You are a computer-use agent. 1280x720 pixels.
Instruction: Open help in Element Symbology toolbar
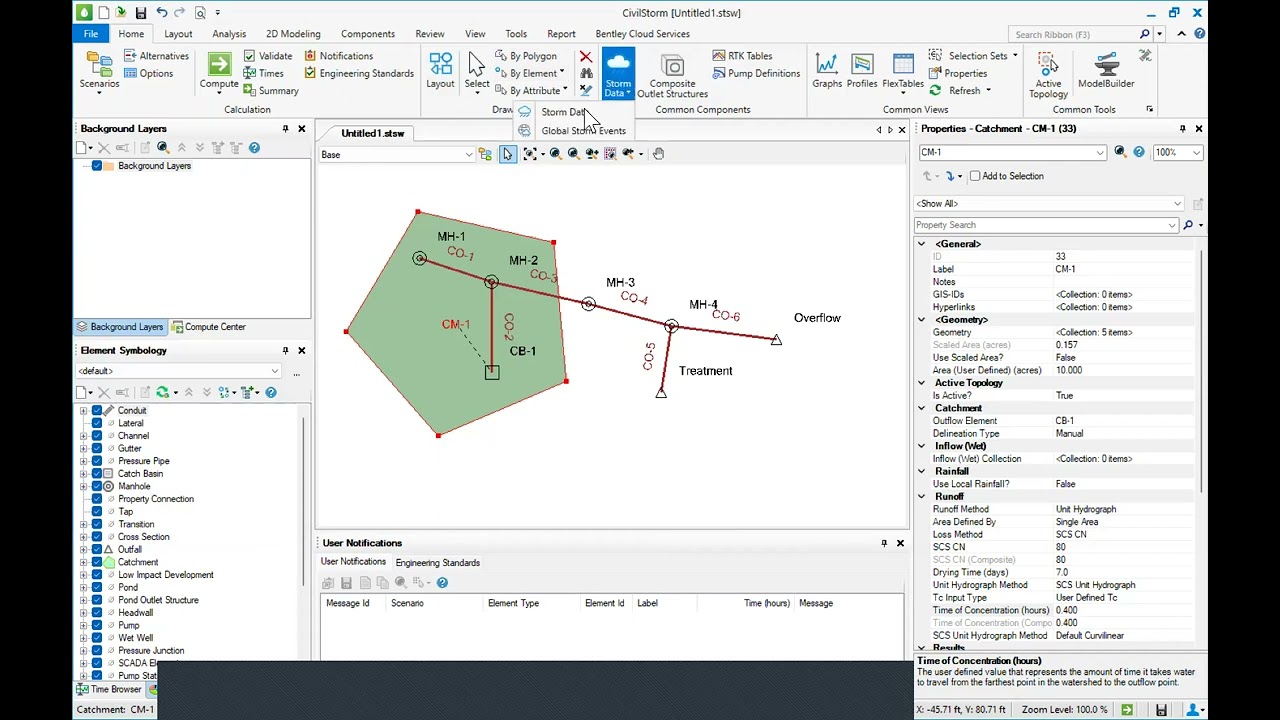tap(270, 392)
